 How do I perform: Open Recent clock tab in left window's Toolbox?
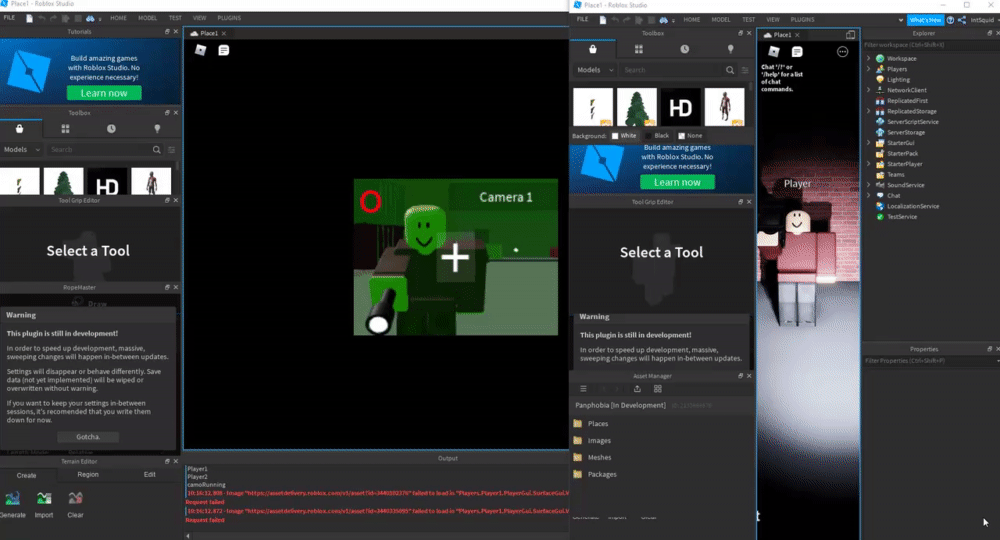click(111, 129)
